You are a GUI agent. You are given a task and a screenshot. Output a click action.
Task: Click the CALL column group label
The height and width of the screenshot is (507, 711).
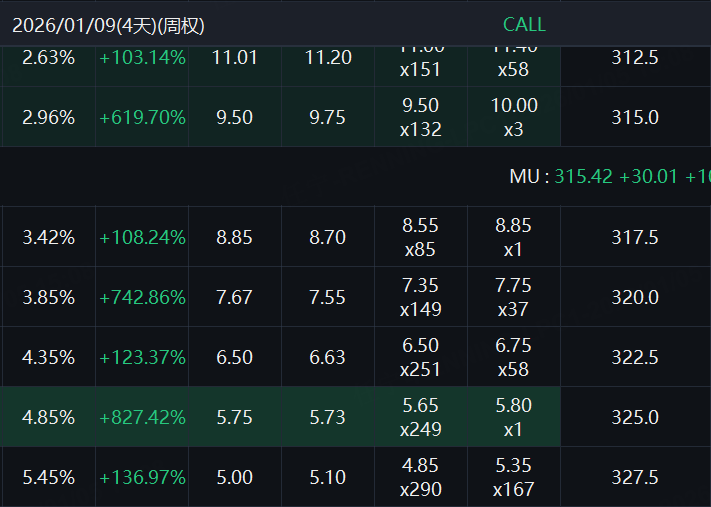(524, 25)
